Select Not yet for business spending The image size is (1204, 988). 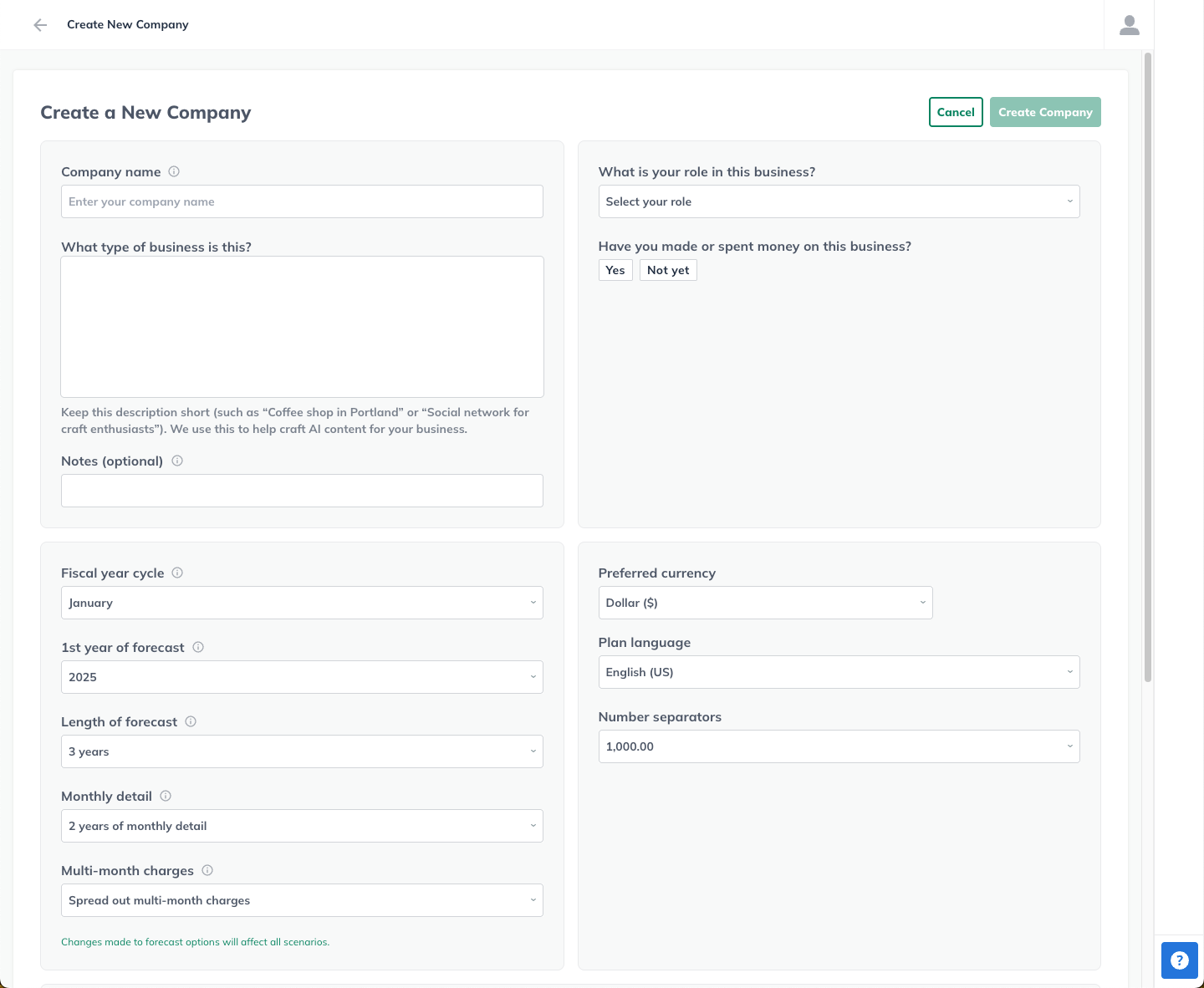point(667,269)
